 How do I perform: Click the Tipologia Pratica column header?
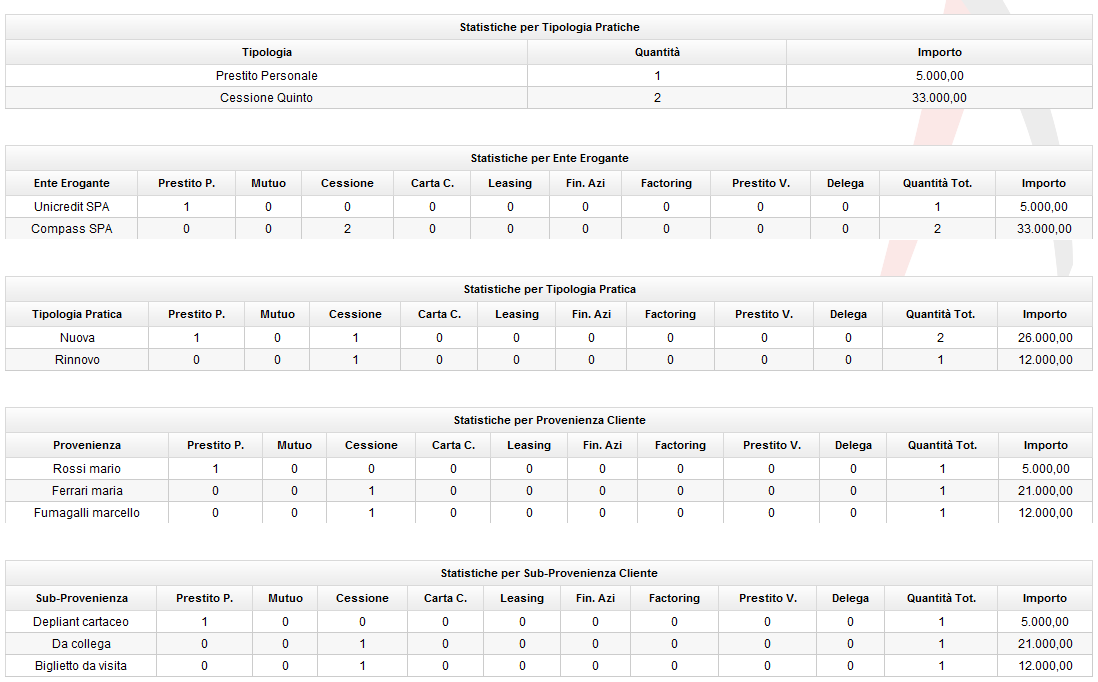point(77,314)
